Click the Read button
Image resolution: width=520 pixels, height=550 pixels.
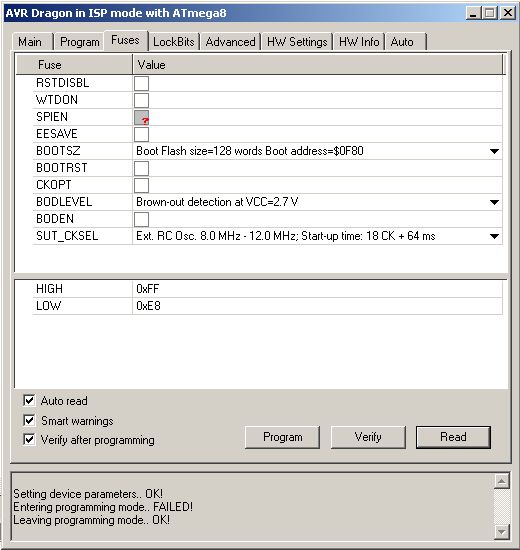point(453,437)
